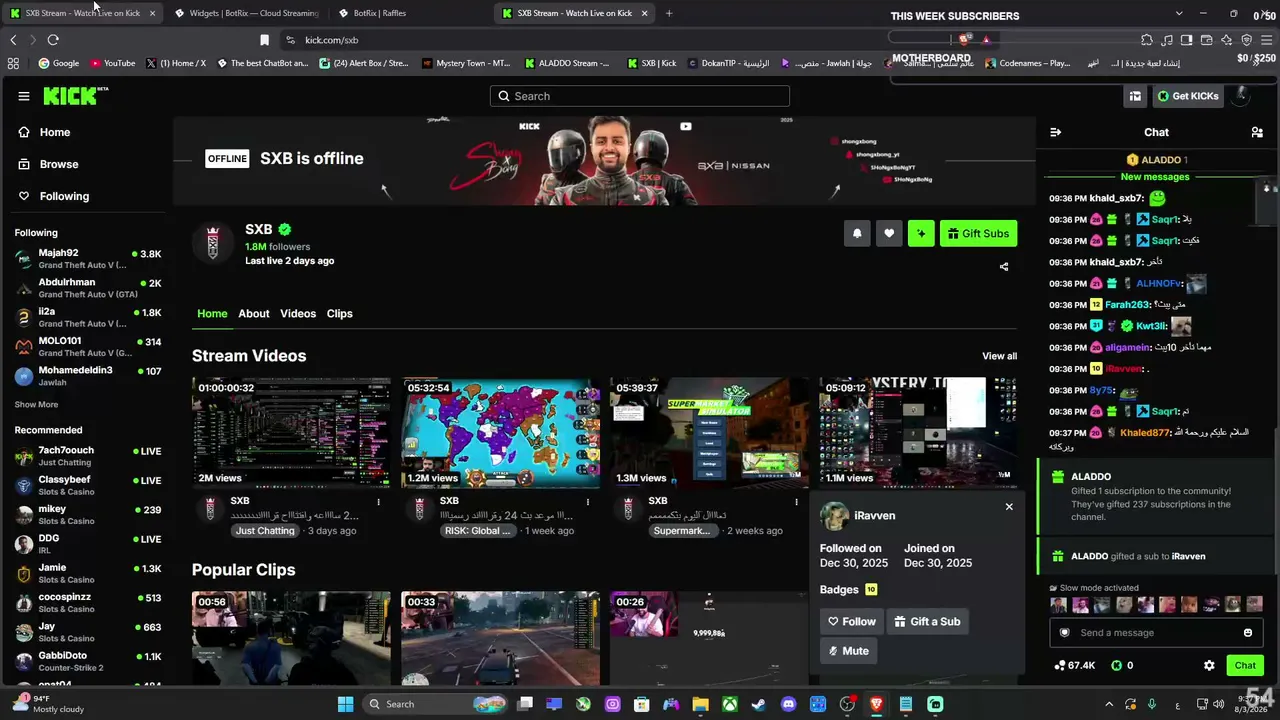The image size is (1280, 720).
Task: Reload the page with refresh icon
Action: [x=53, y=40]
